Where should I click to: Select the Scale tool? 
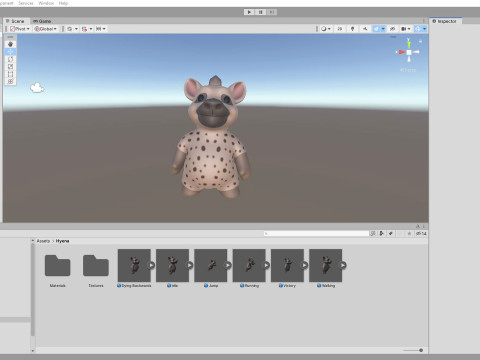pyautogui.click(x=10, y=66)
